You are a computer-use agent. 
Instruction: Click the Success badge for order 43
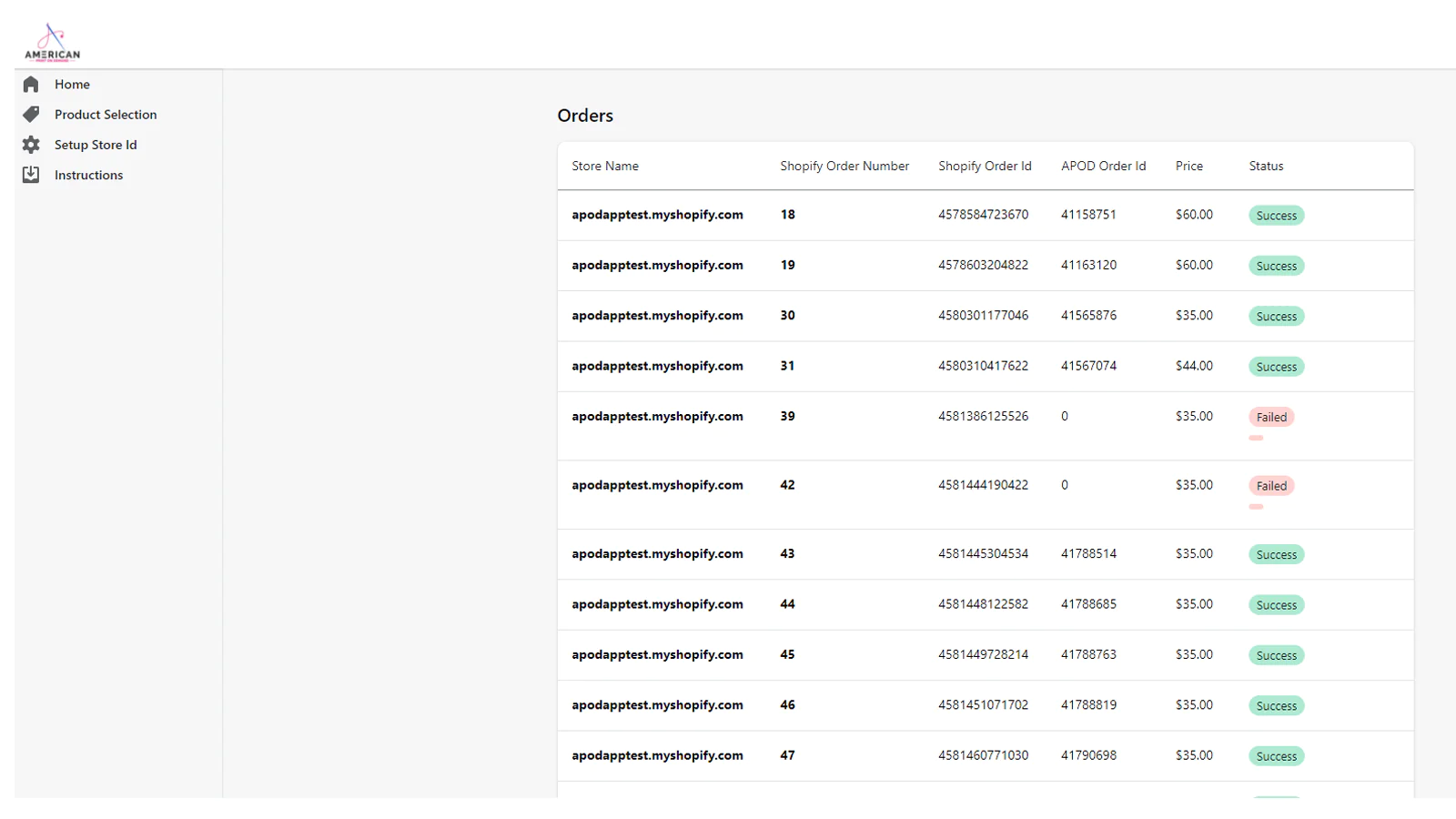coord(1277,554)
